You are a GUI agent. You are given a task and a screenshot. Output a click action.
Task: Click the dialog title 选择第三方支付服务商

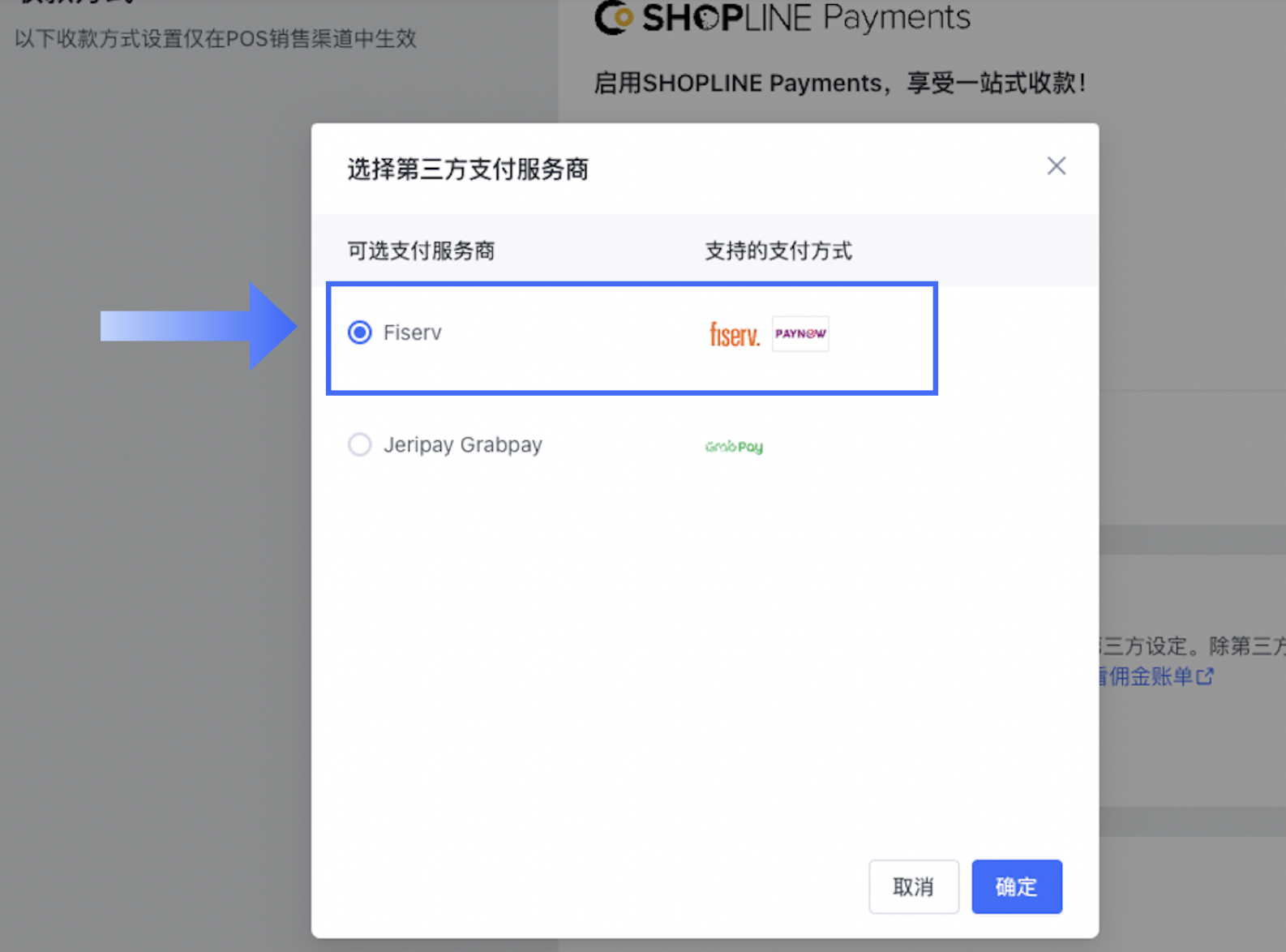point(468,169)
